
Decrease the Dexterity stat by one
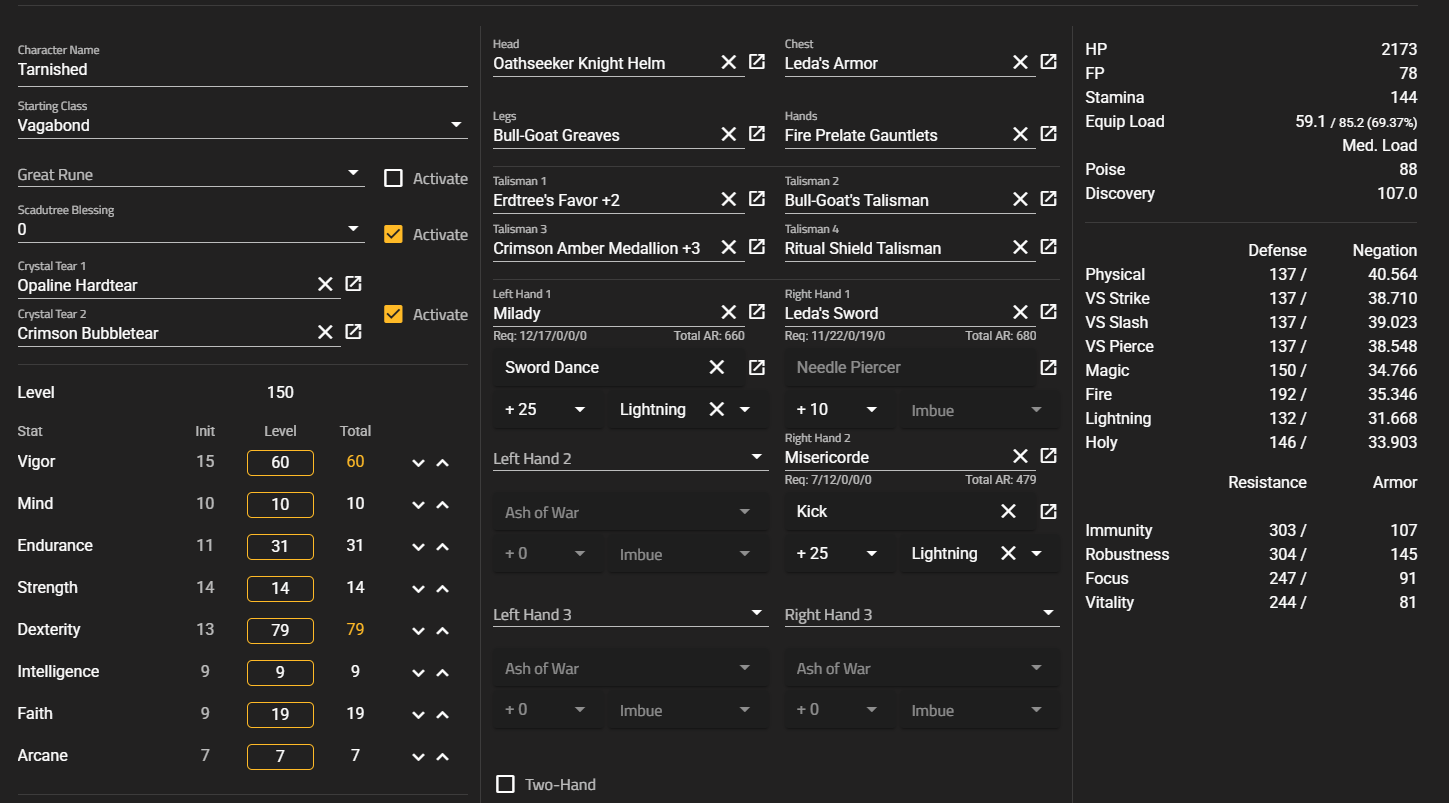(x=419, y=630)
